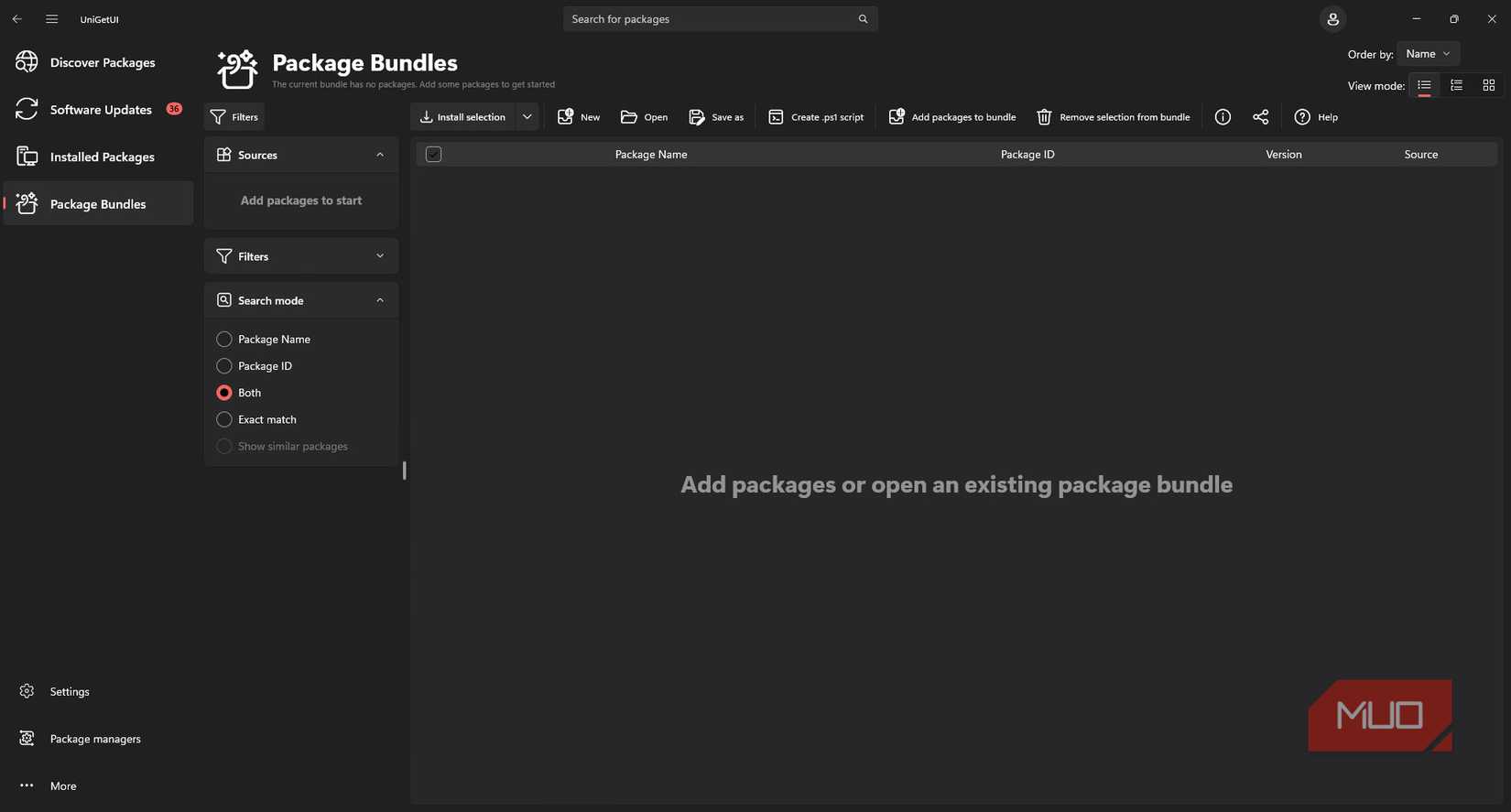The image size is (1511, 812).
Task: Open Settings from sidebar
Action: (x=98, y=691)
